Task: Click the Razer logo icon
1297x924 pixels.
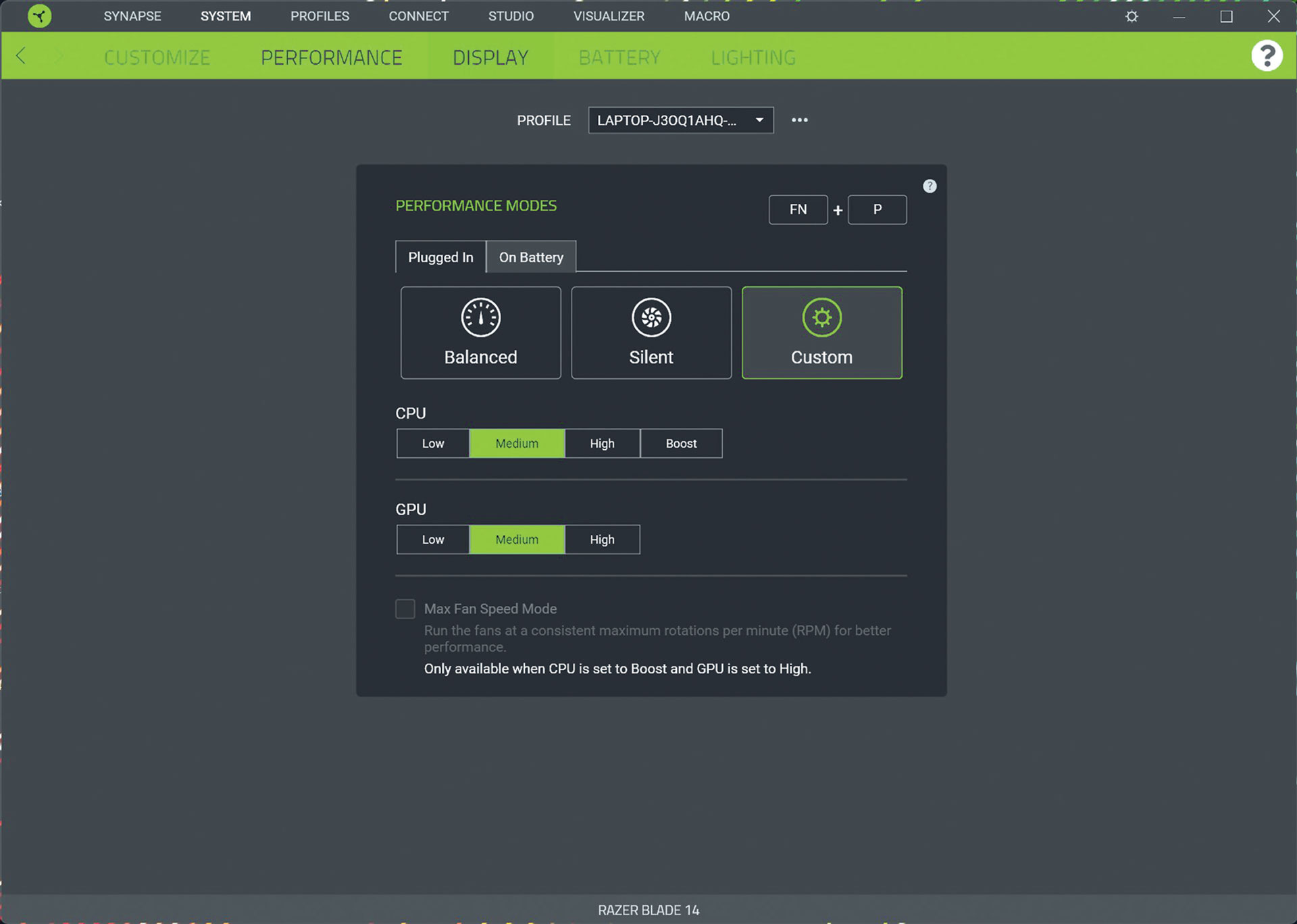Action: tap(39, 16)
